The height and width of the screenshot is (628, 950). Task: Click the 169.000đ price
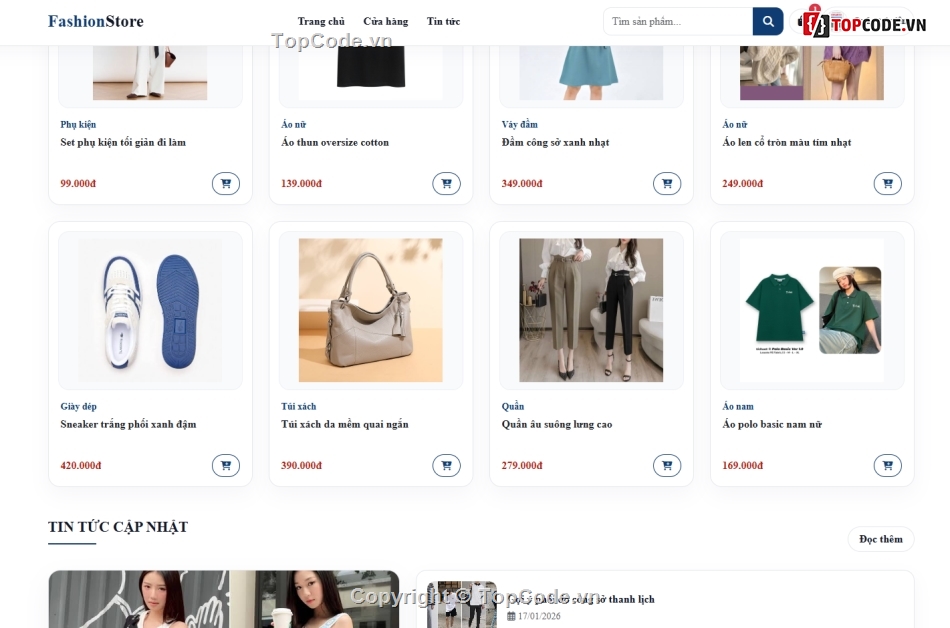coord(742,466)
